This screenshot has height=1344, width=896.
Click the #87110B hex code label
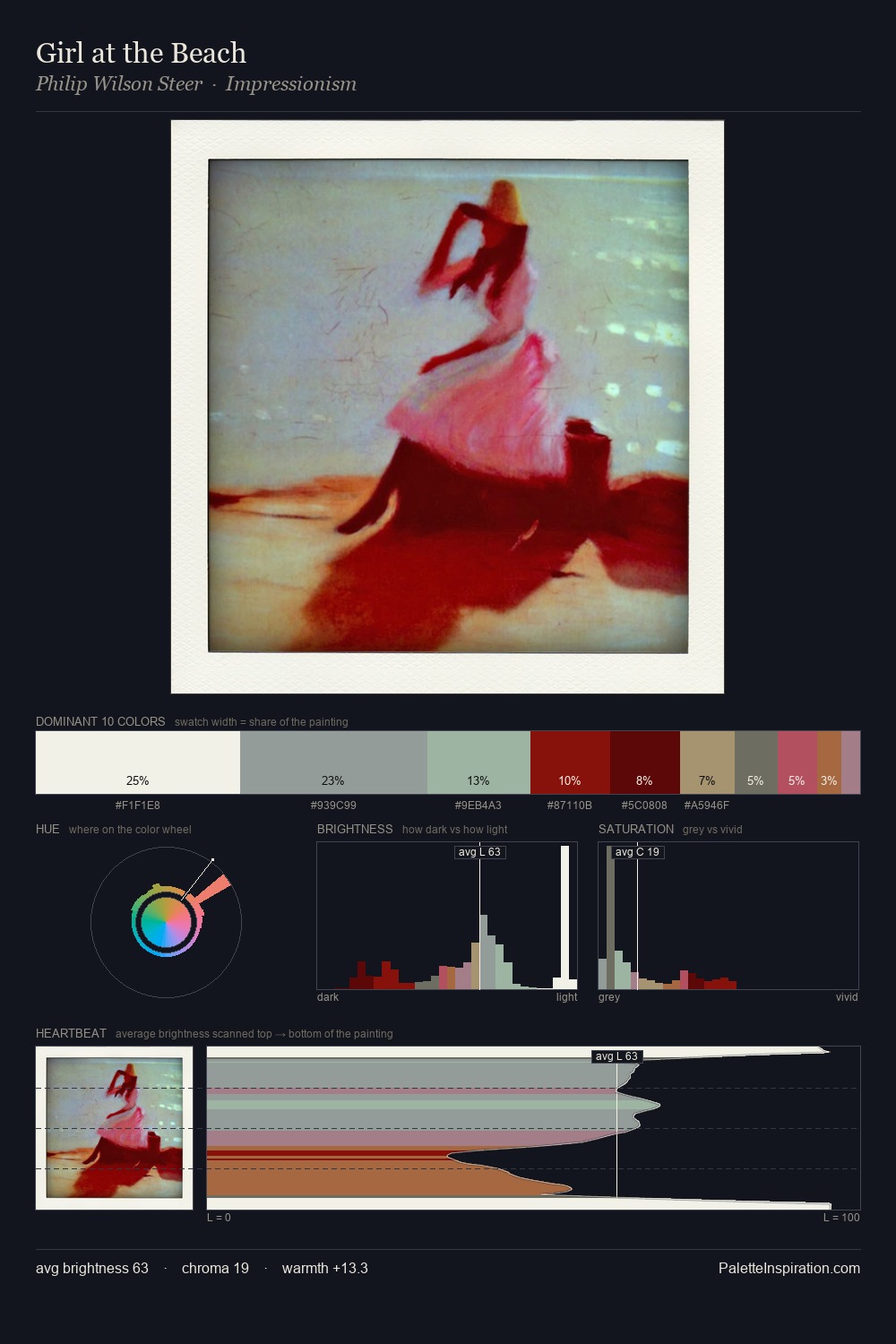[570, 806]
